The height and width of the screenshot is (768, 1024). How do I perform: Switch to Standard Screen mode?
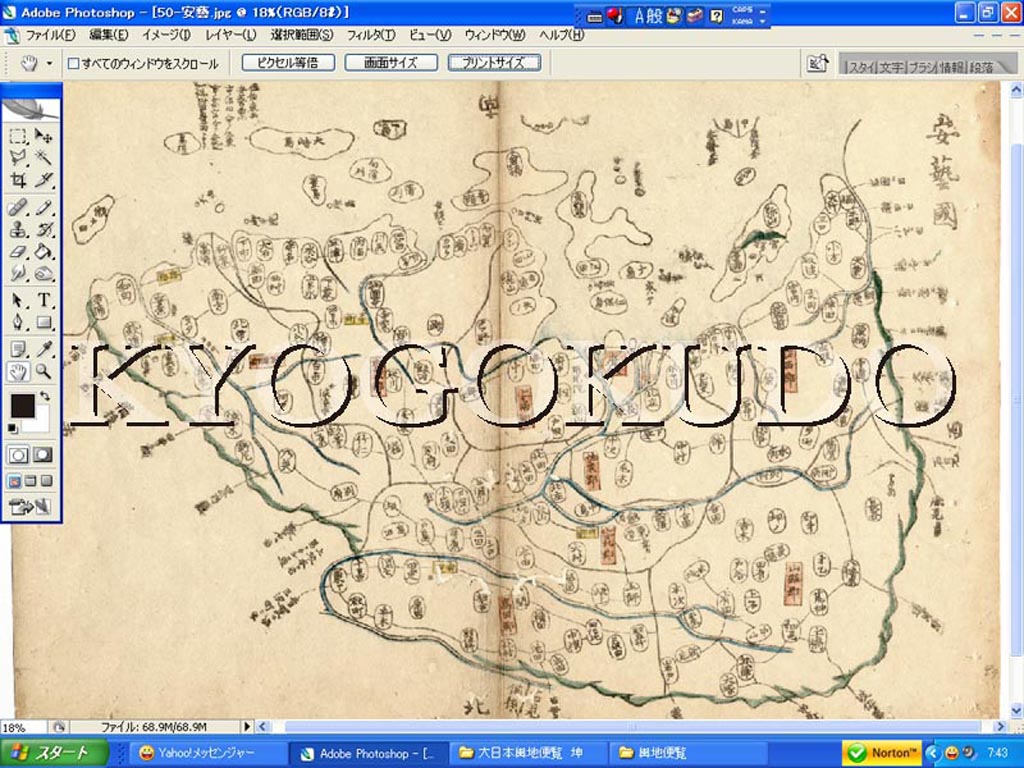click(14, 482)
